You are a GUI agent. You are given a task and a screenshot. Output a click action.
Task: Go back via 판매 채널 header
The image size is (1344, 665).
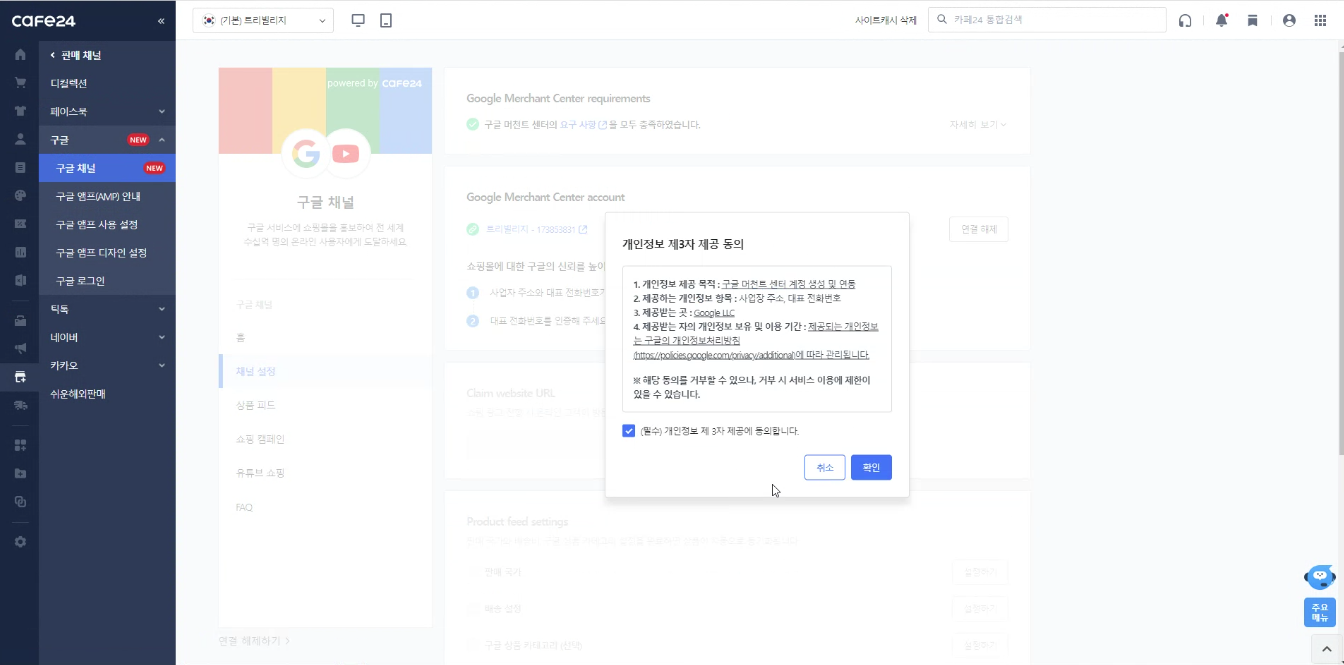[76, 55]
